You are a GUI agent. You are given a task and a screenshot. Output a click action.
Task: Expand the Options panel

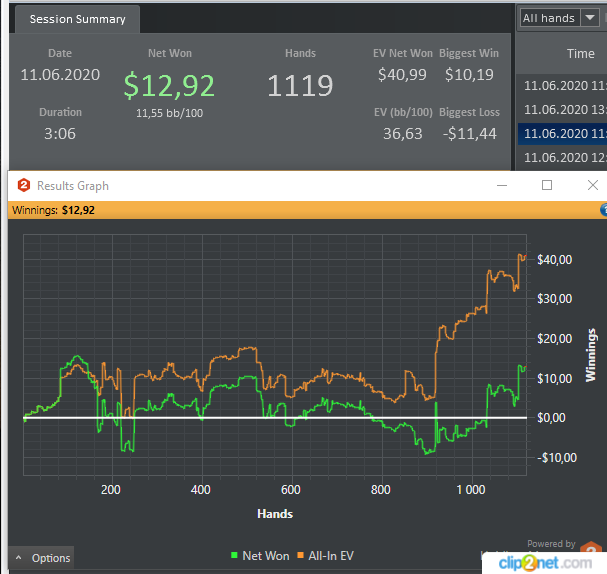pos(41,558)
